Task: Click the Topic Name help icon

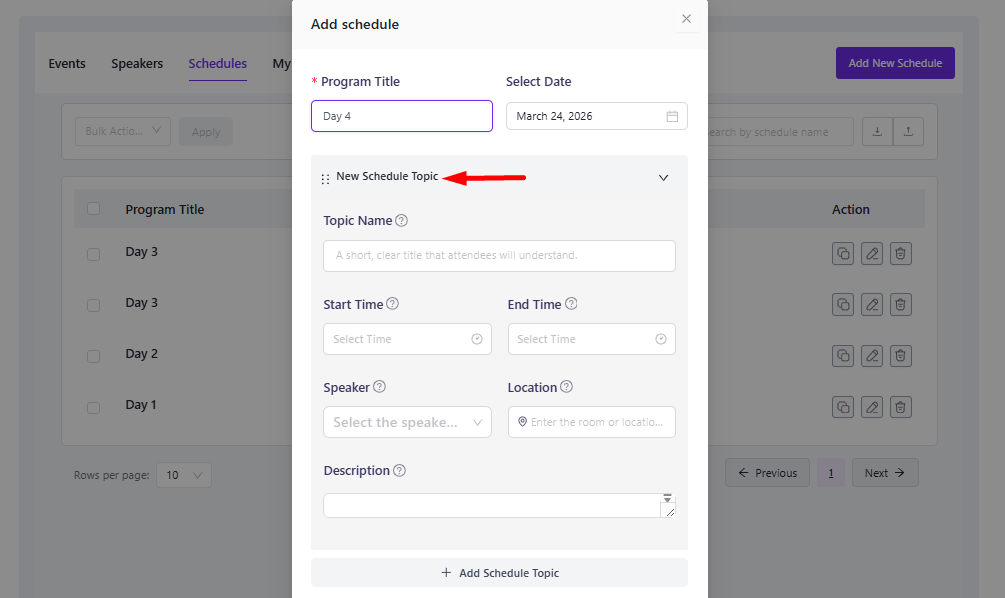Action: (402, 221)
